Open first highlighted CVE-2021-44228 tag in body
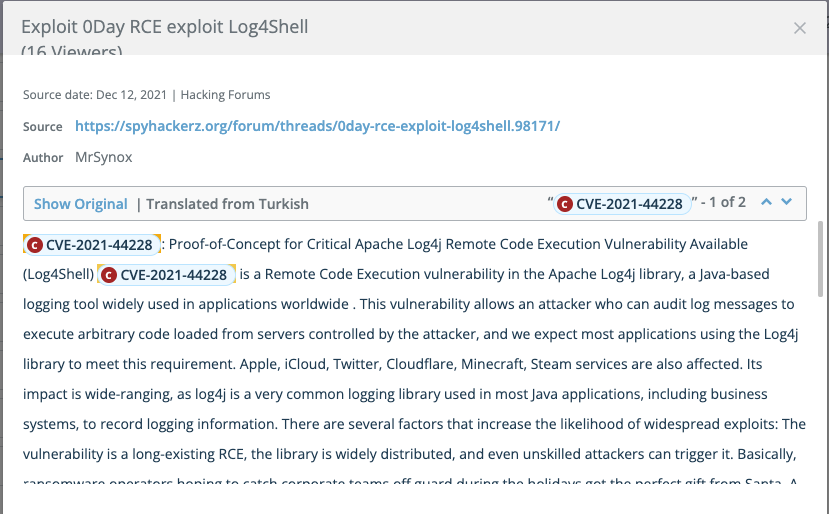 click(98, 245)
